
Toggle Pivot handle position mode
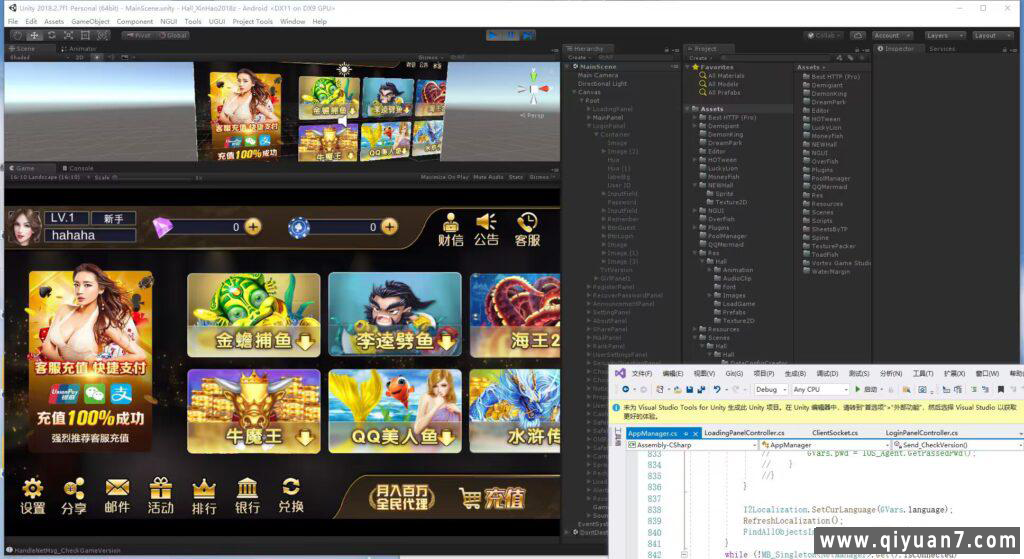(x=137, y=35)
